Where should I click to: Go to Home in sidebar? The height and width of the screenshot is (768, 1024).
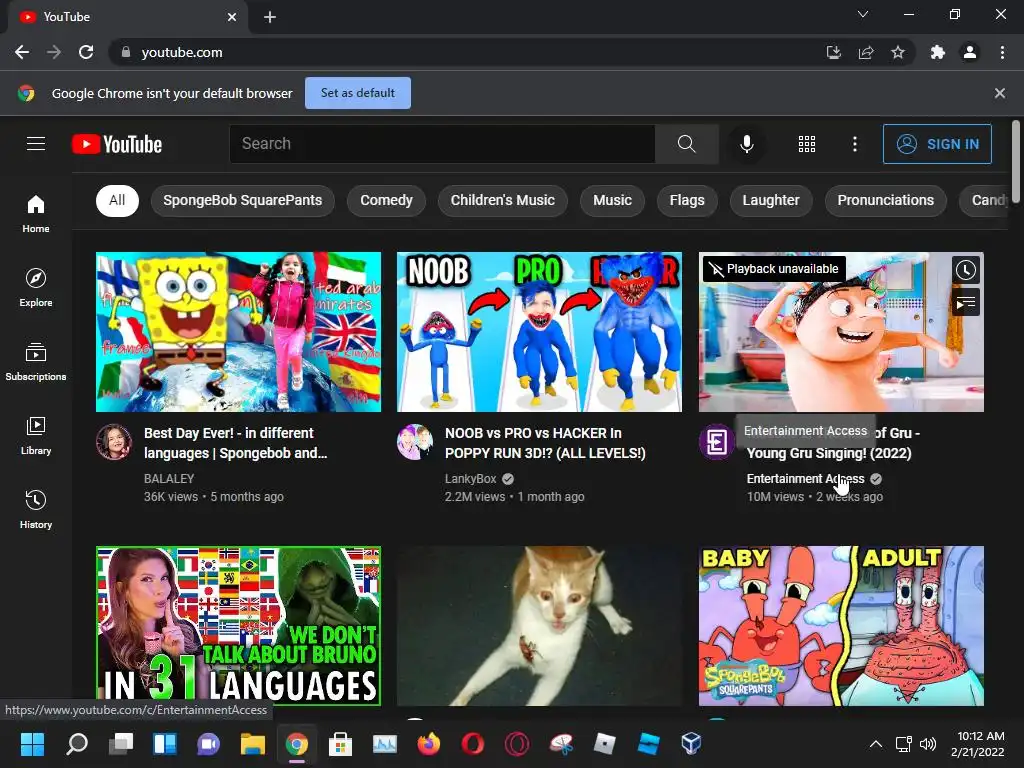[36, 214]
